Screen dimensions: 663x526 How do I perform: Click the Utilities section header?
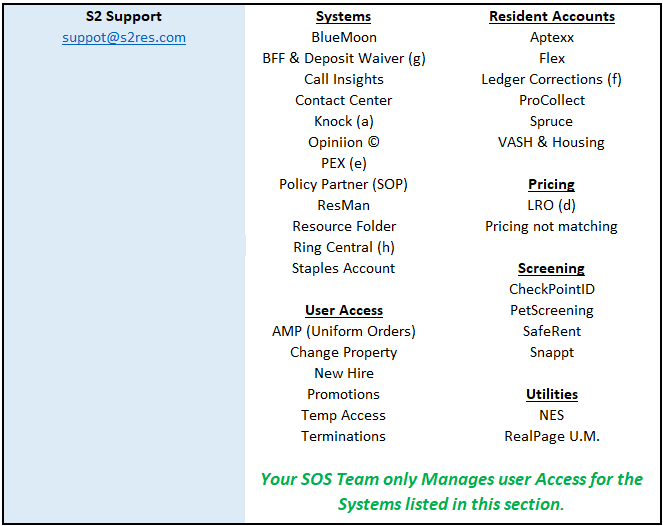click(552, 394)
